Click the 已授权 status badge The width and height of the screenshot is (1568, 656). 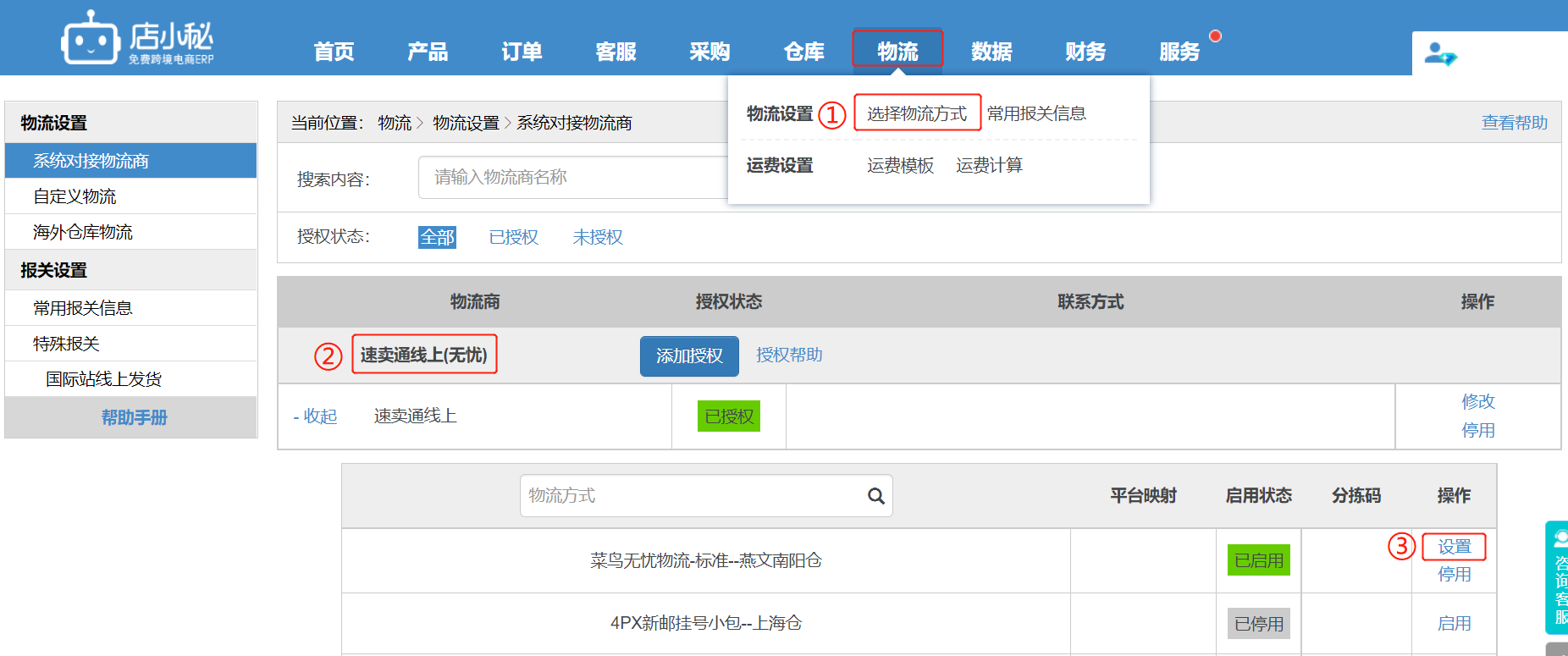click(729, 416)
